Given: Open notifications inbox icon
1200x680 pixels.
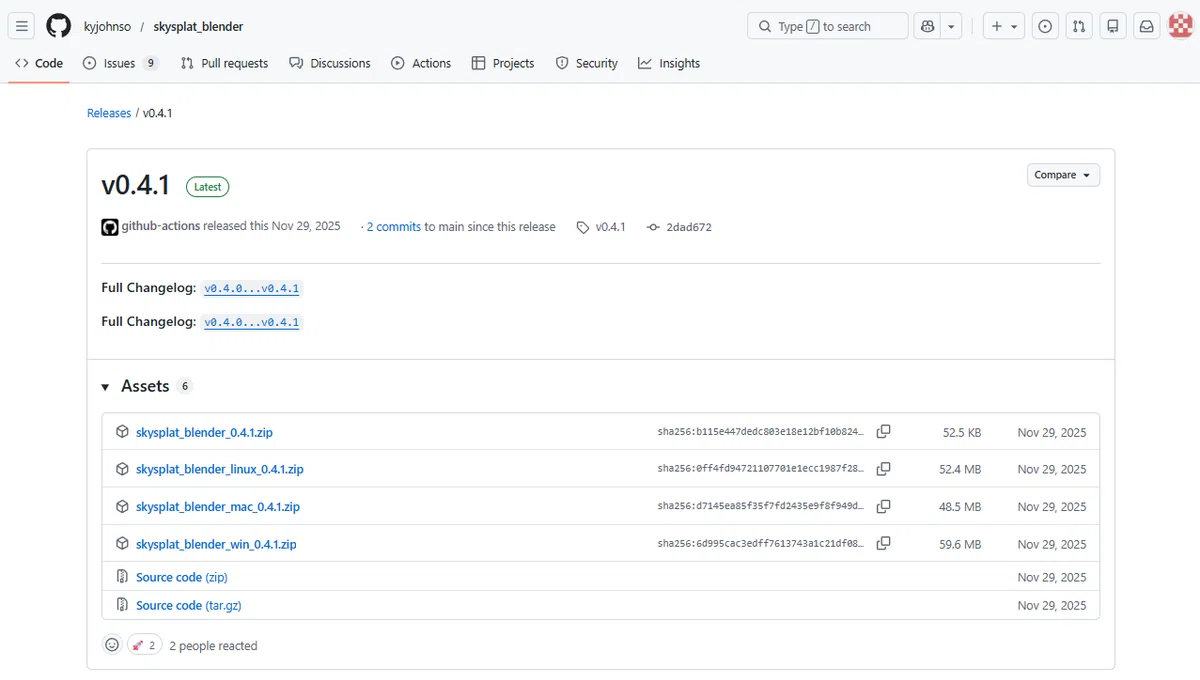Looking at the screenshot, I should [x=1147, y=26].
